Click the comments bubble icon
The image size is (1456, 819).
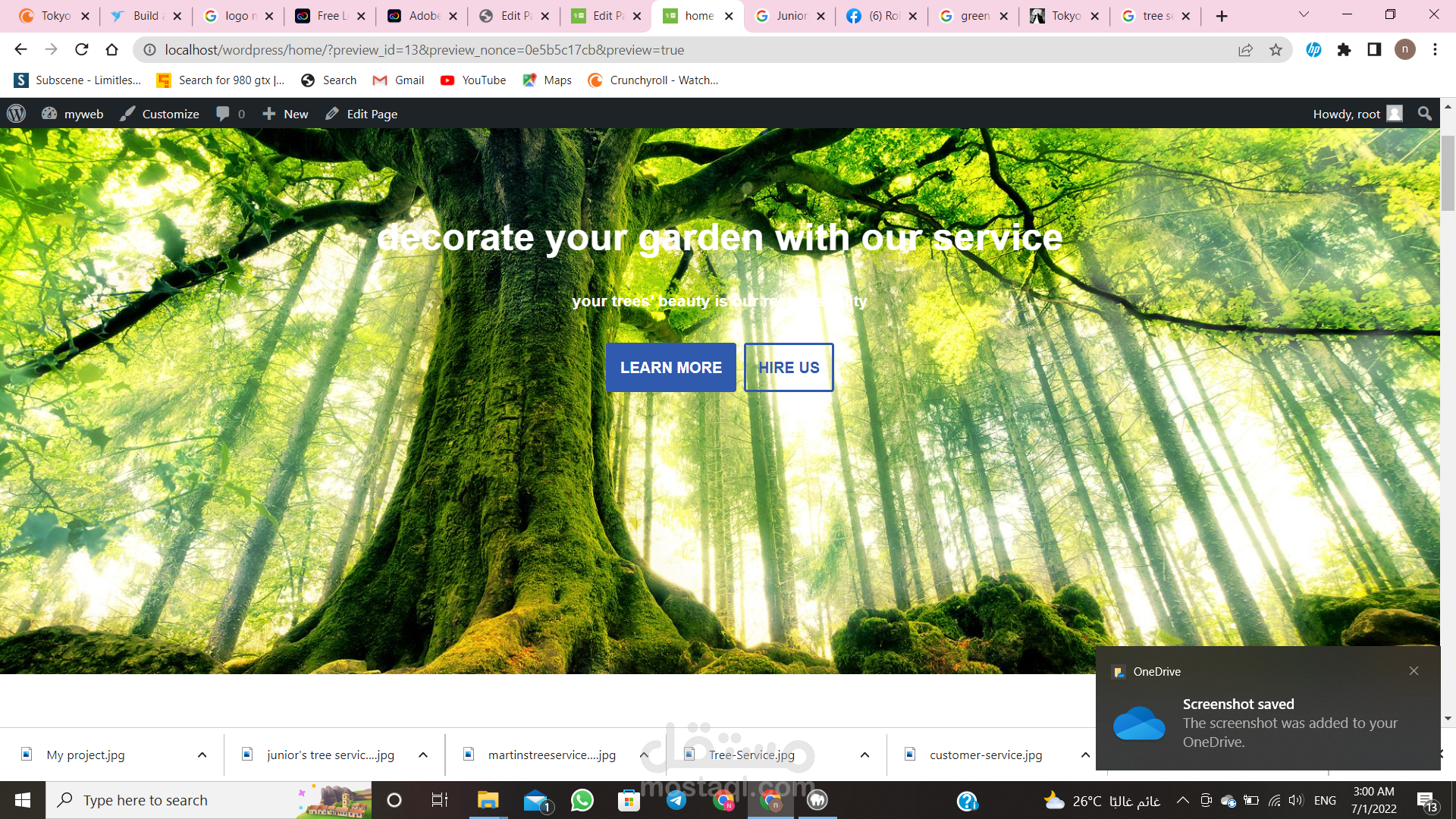223,114
